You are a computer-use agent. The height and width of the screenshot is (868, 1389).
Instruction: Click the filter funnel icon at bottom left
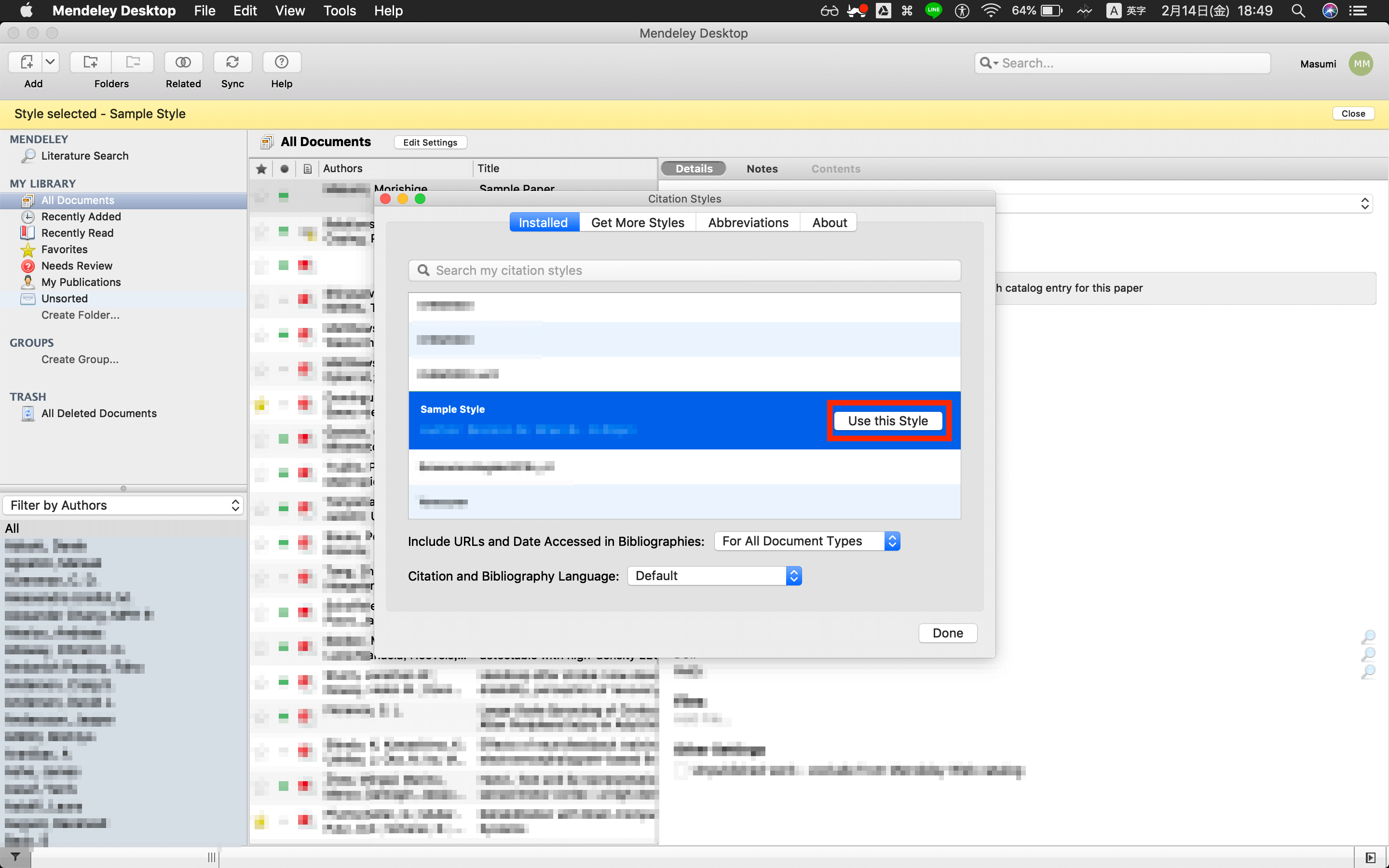(15, 857)
